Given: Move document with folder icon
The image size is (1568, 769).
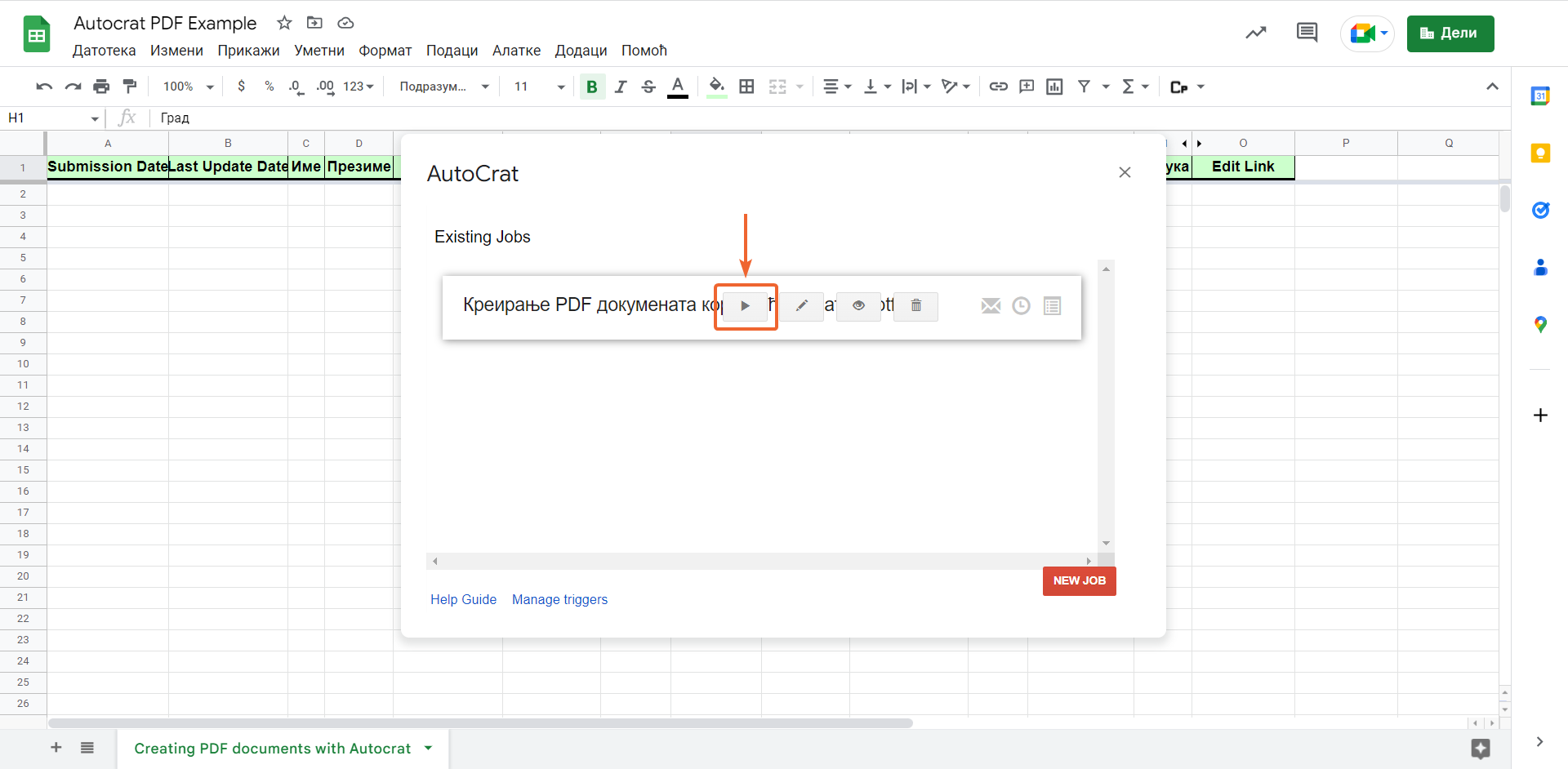Looking at the screenshot, I should pyautogui.click(x=314, y=23).
